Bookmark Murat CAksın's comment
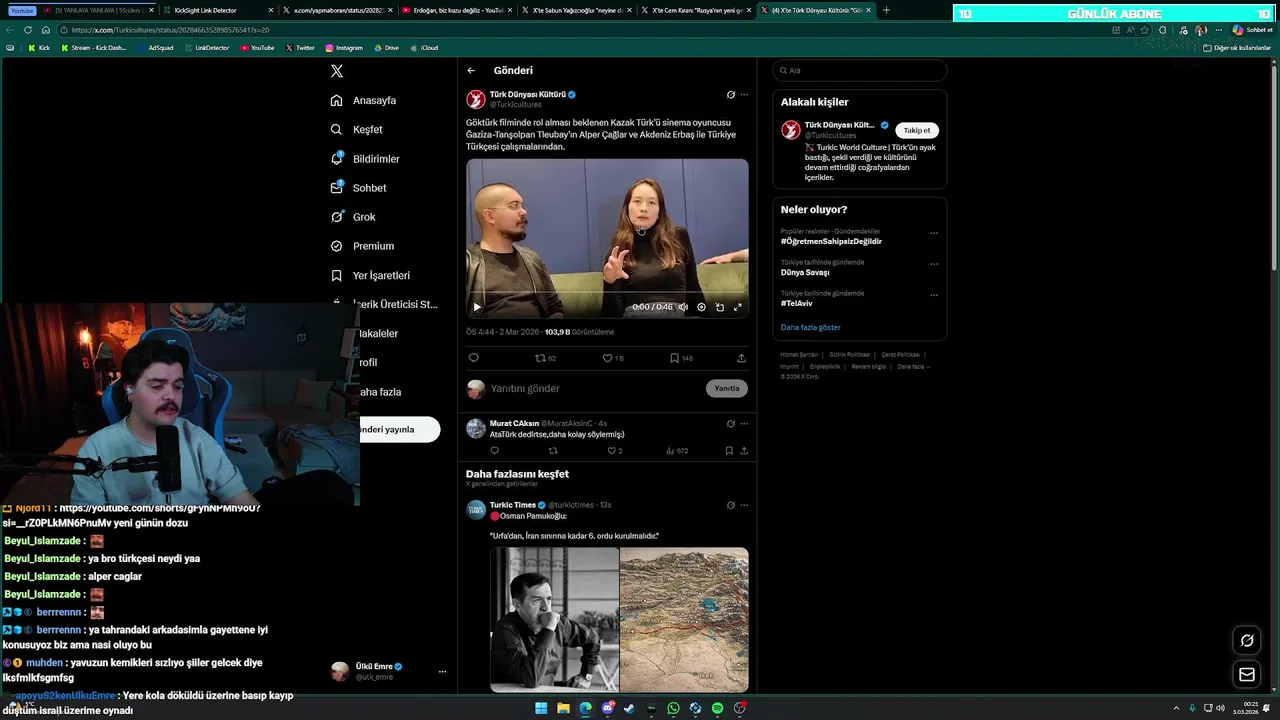This screenshot has height=720, width=1280. coord(729,451)
